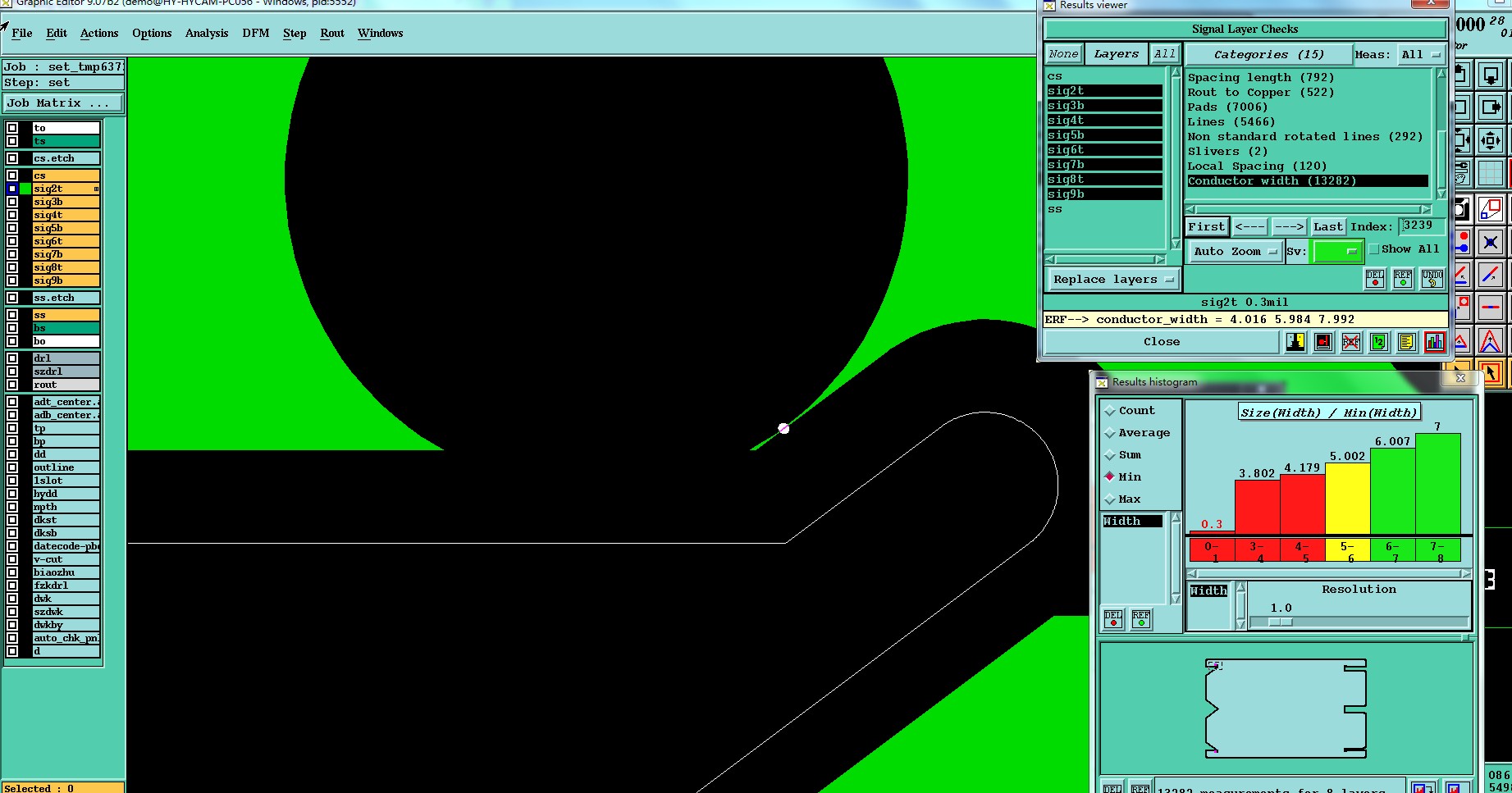
Task: Open the Analysis menu
Action: coord(207,34)
